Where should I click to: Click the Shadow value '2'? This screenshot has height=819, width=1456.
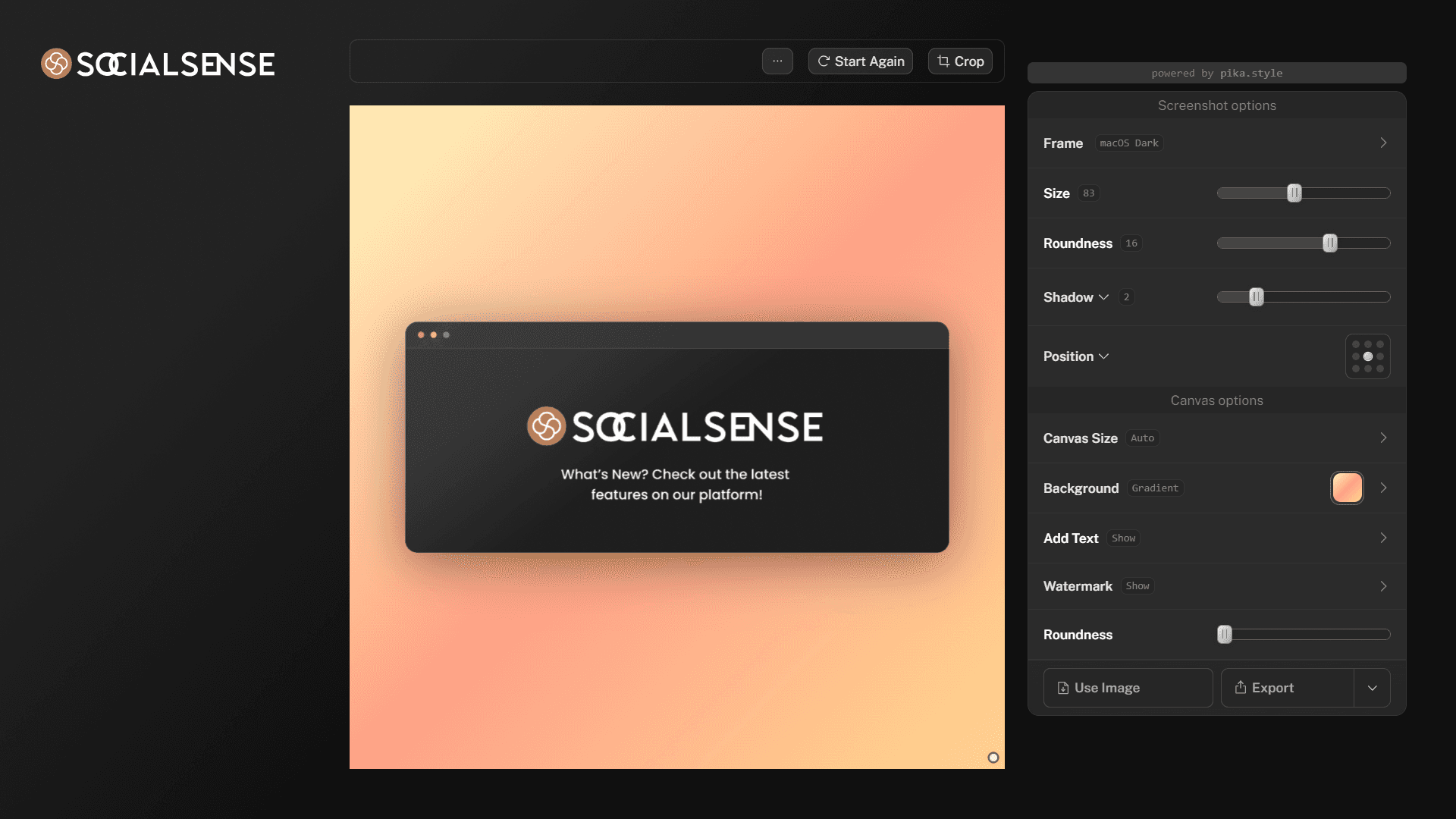pyautogui.click(x=1127, y=297)
